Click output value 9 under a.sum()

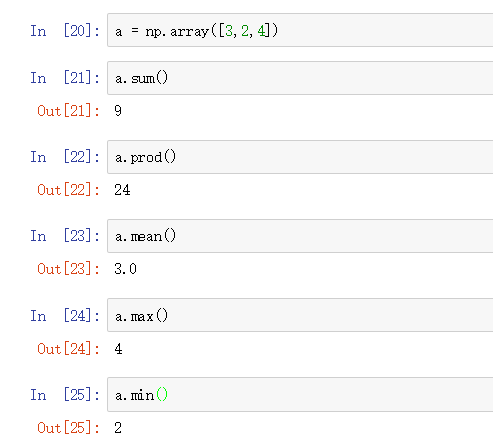pyautogui.click(x=118, y=111)
